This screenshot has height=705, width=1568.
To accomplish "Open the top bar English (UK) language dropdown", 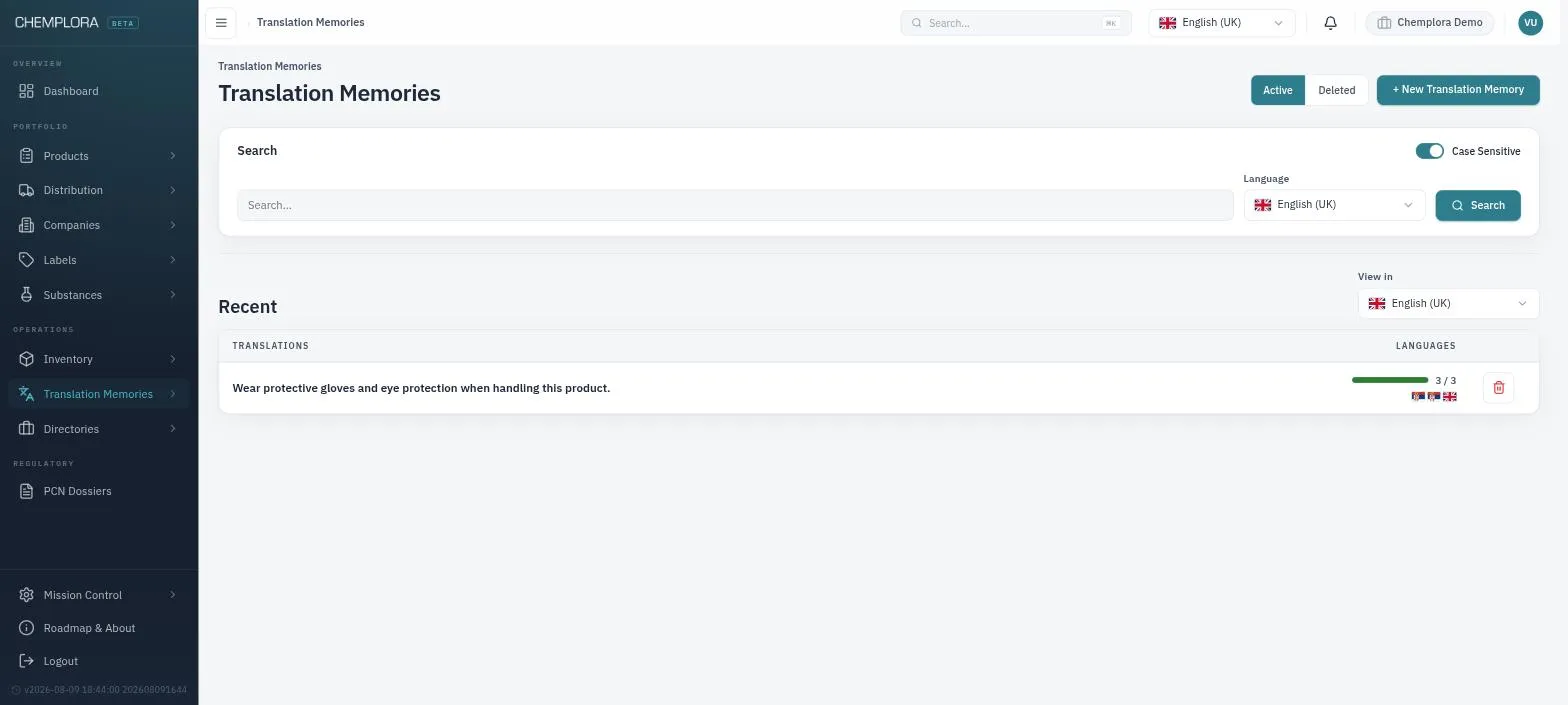I will [x=1222, y=23].
